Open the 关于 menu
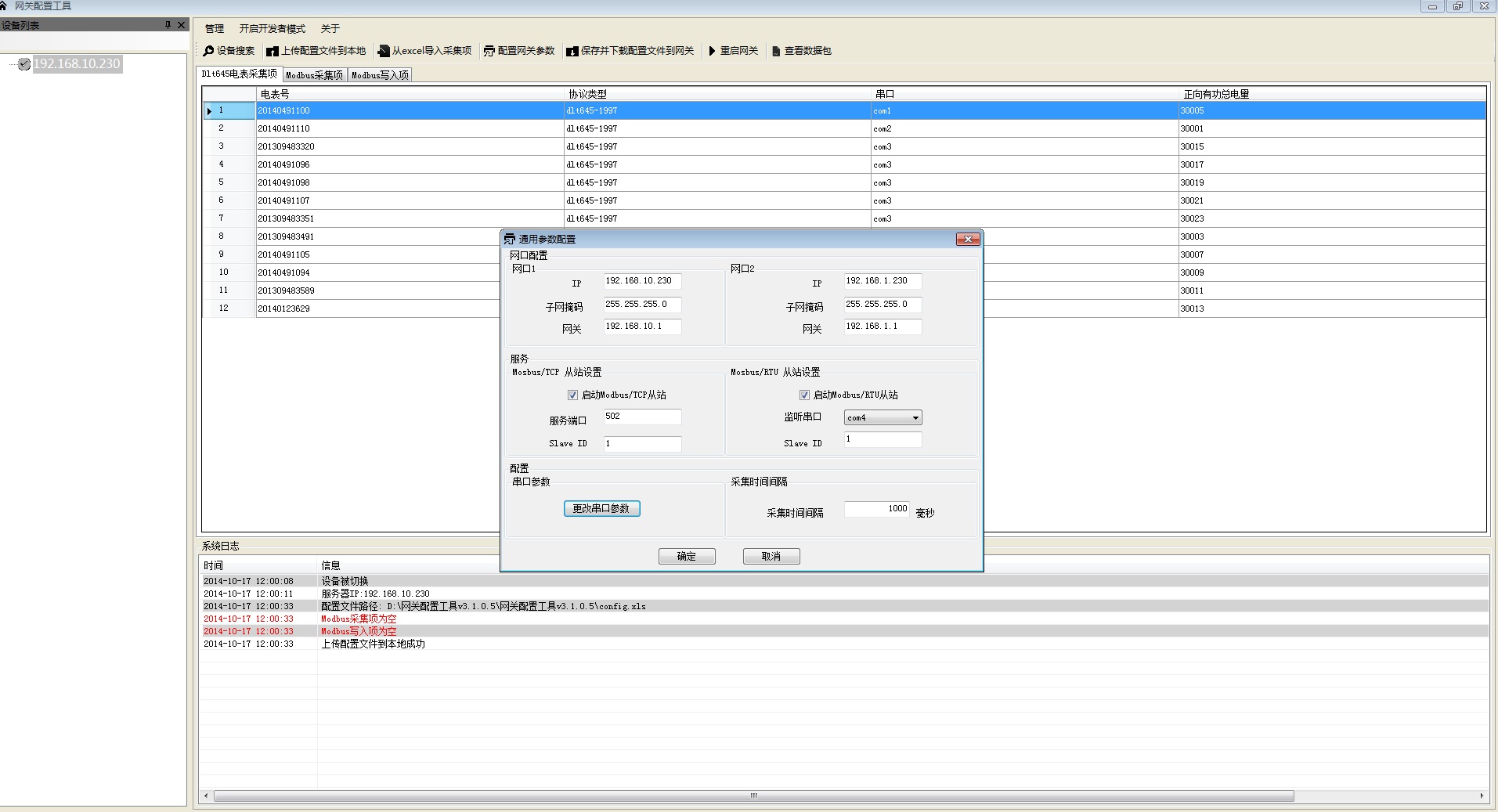This screenshot has width=1498, height=812. [330, 29]
